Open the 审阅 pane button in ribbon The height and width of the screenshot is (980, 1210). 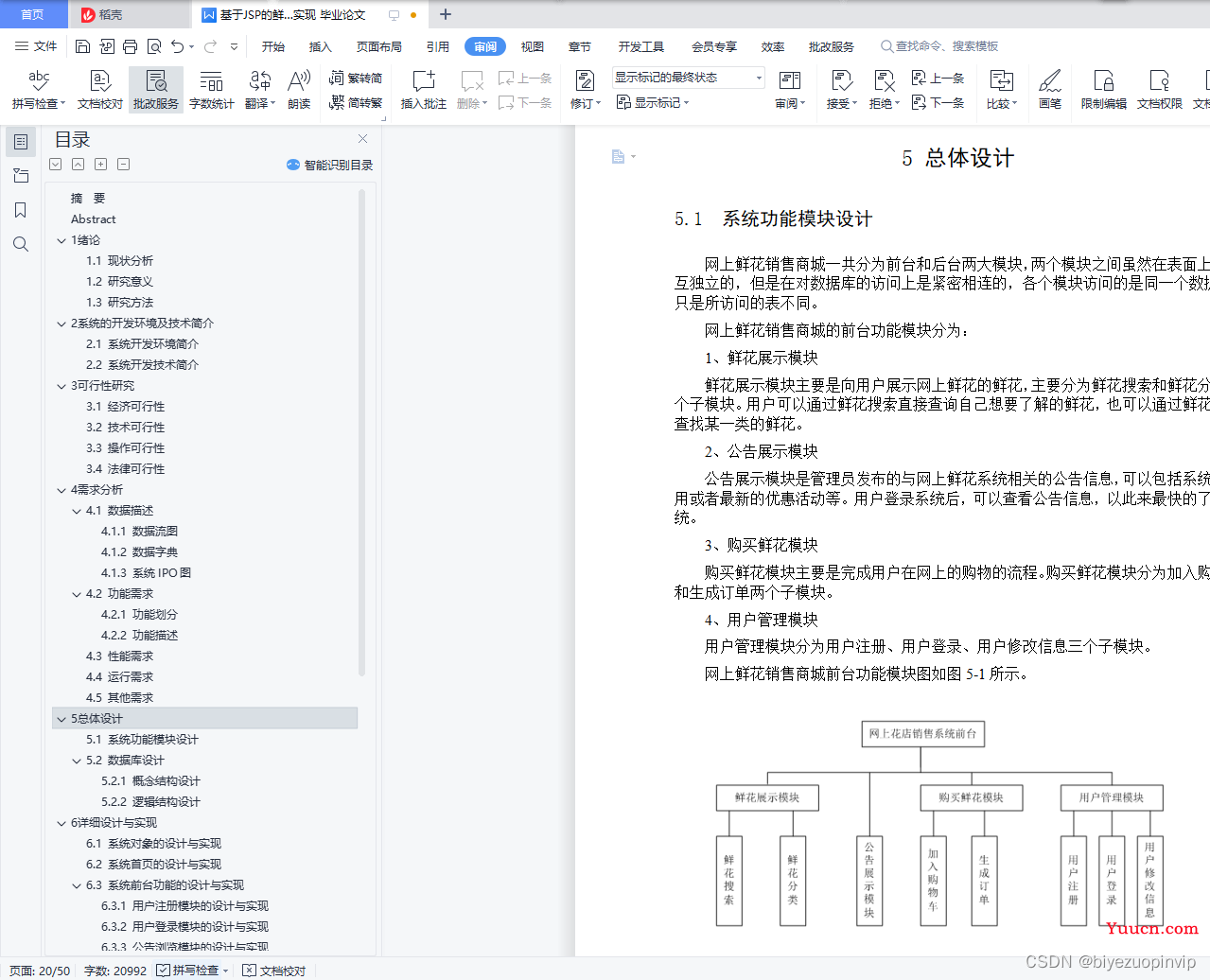click(790, 90)
